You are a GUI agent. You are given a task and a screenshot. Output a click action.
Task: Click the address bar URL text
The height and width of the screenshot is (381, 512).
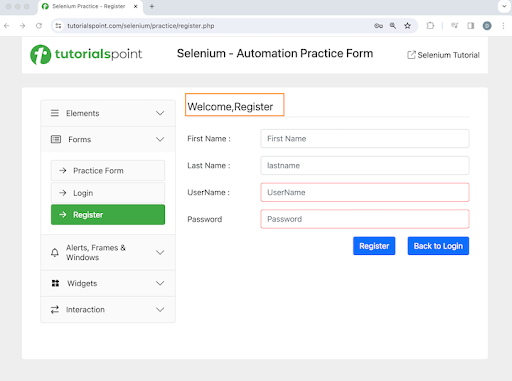(x=141, y=26)
